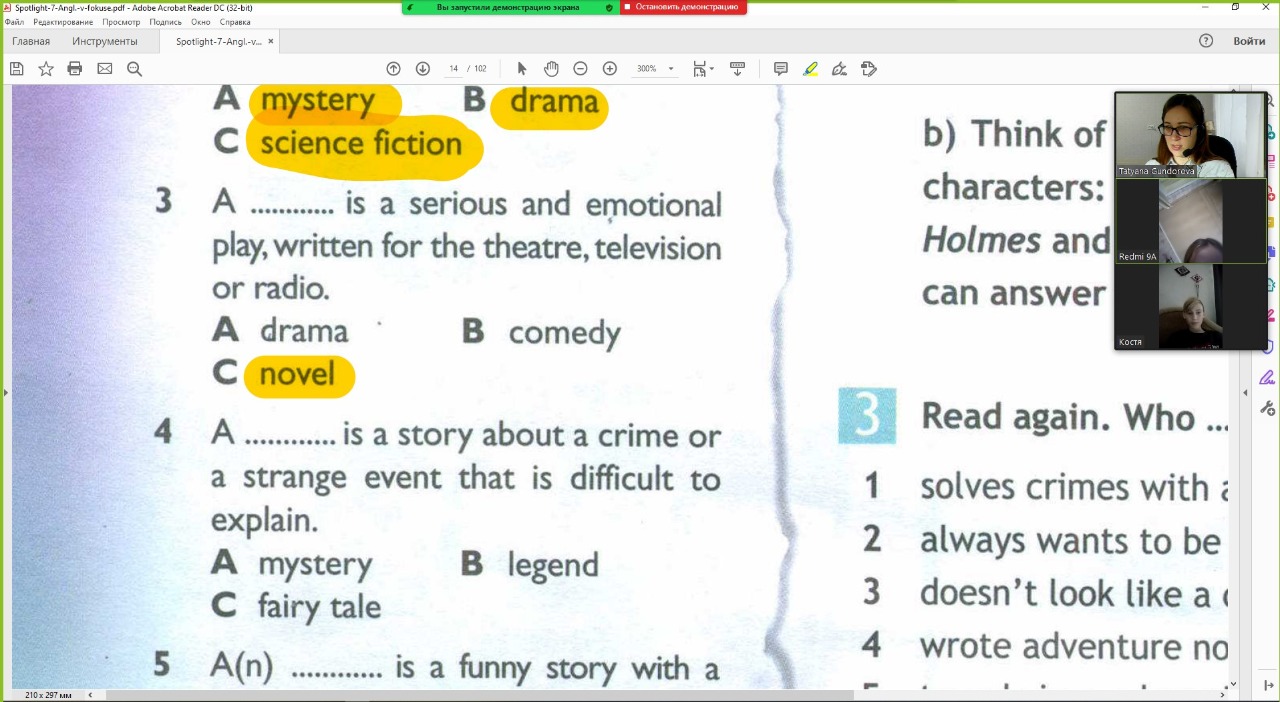Go to the next page arrow

[x=423, y=69]
